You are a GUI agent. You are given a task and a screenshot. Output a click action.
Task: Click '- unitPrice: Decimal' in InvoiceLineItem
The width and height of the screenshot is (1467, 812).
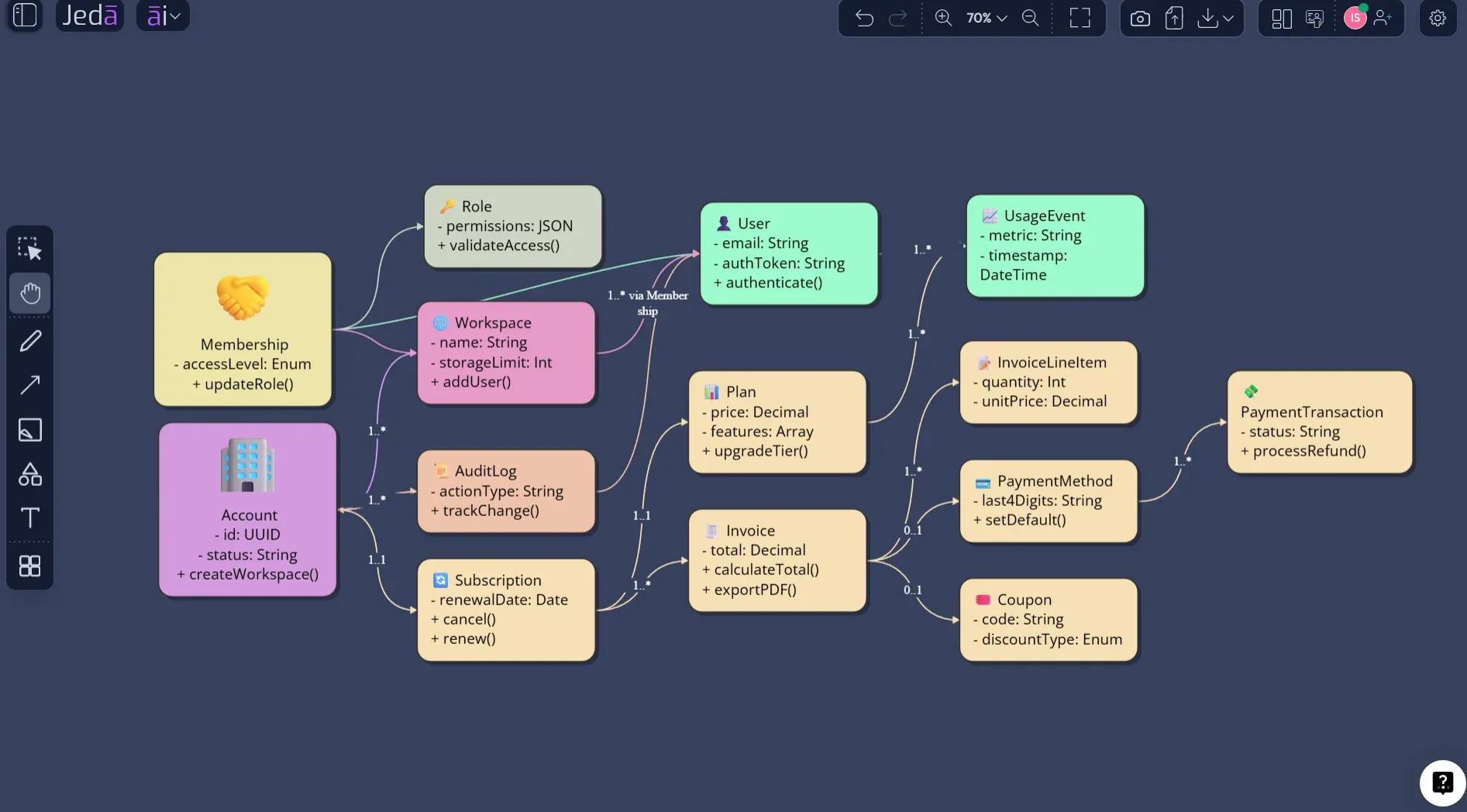click(x=1040, y=401)
